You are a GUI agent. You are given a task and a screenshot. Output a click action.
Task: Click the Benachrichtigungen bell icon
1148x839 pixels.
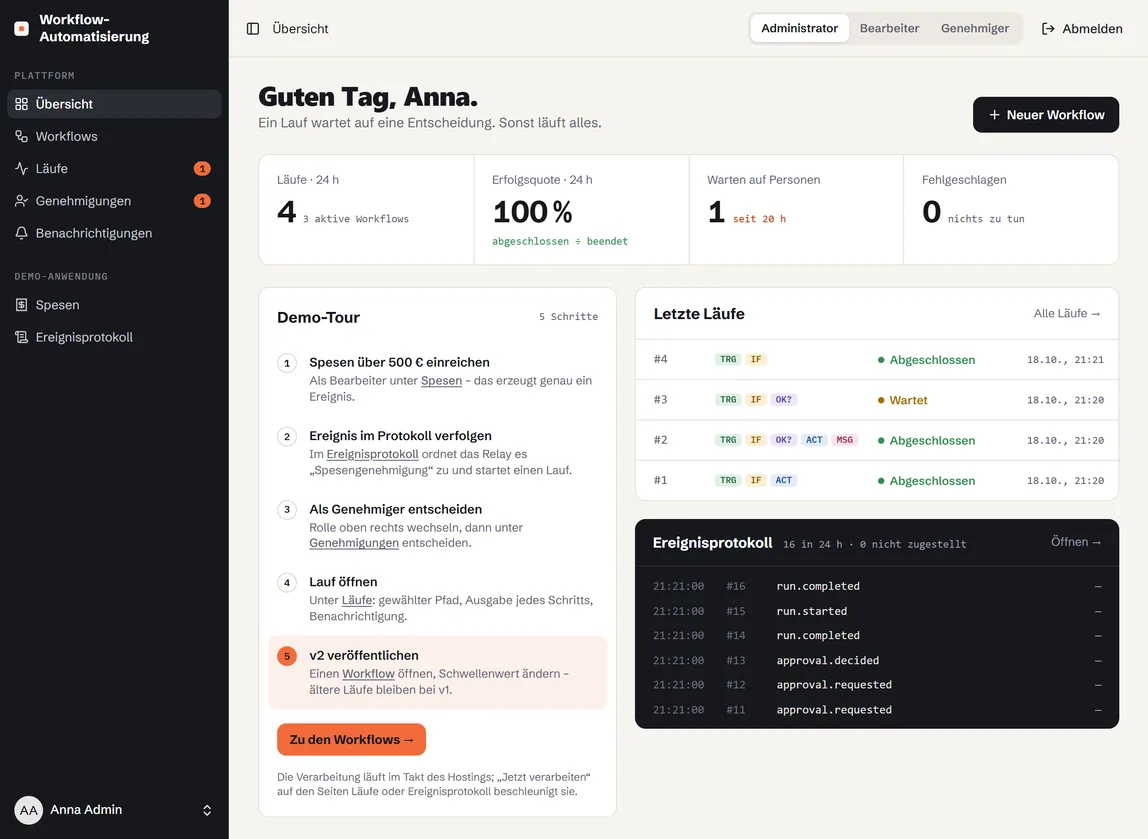21,233
